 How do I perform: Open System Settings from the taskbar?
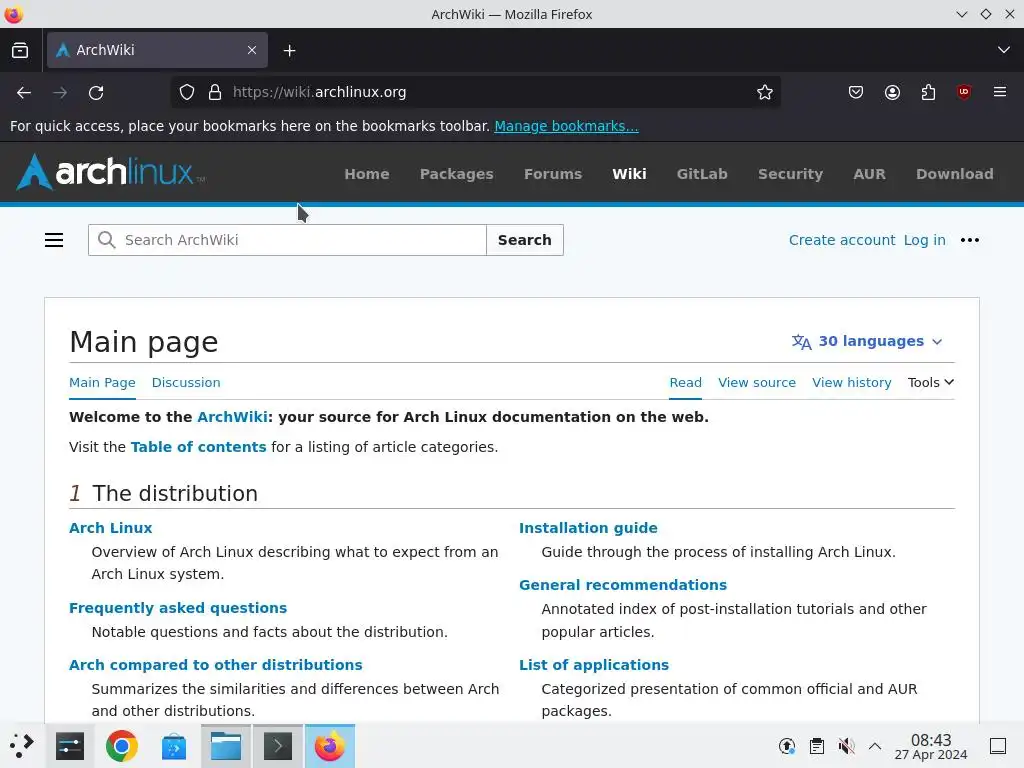[70, 746]
